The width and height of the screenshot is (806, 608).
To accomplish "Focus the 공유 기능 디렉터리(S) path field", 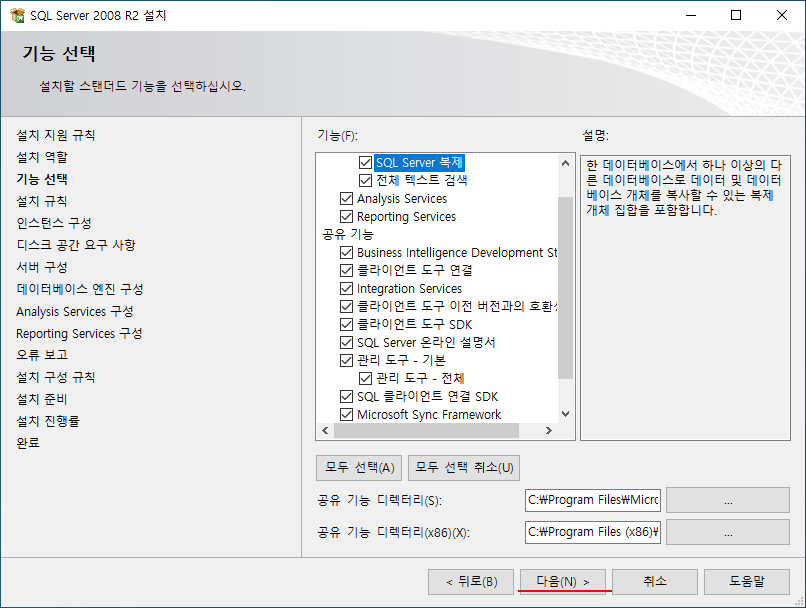I will [593, 500].
